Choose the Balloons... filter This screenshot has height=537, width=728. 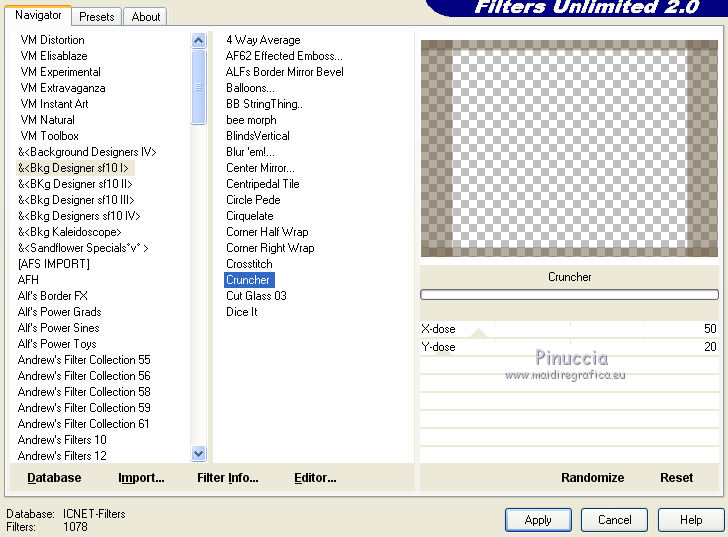point(250,88)
